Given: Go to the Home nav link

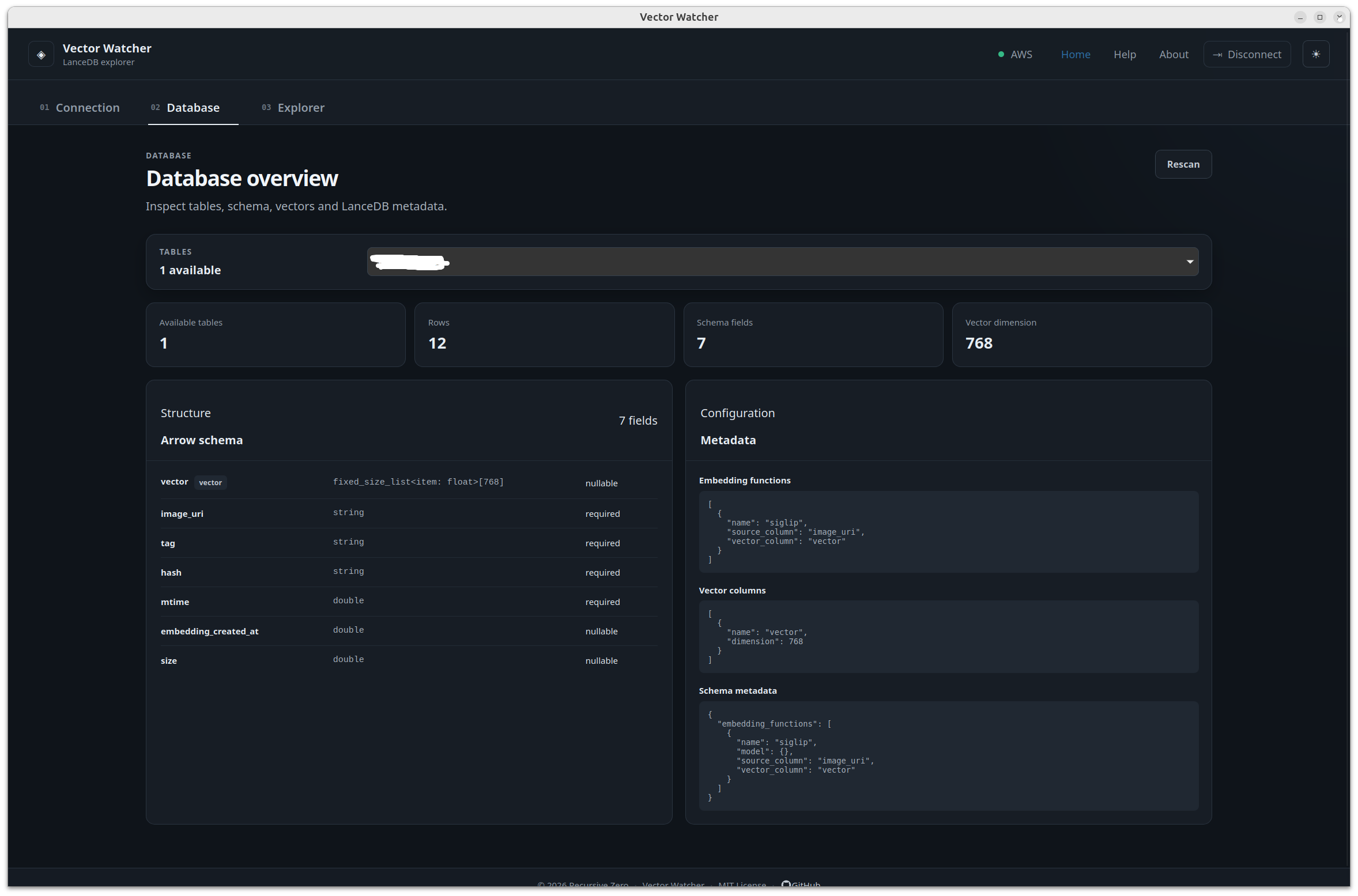Looking at the screenshot, I should click(1076, 54).
